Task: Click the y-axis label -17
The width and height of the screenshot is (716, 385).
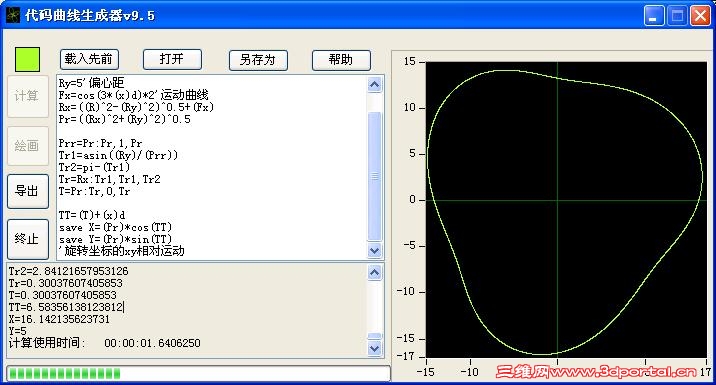Action: (x=405, y=356)
